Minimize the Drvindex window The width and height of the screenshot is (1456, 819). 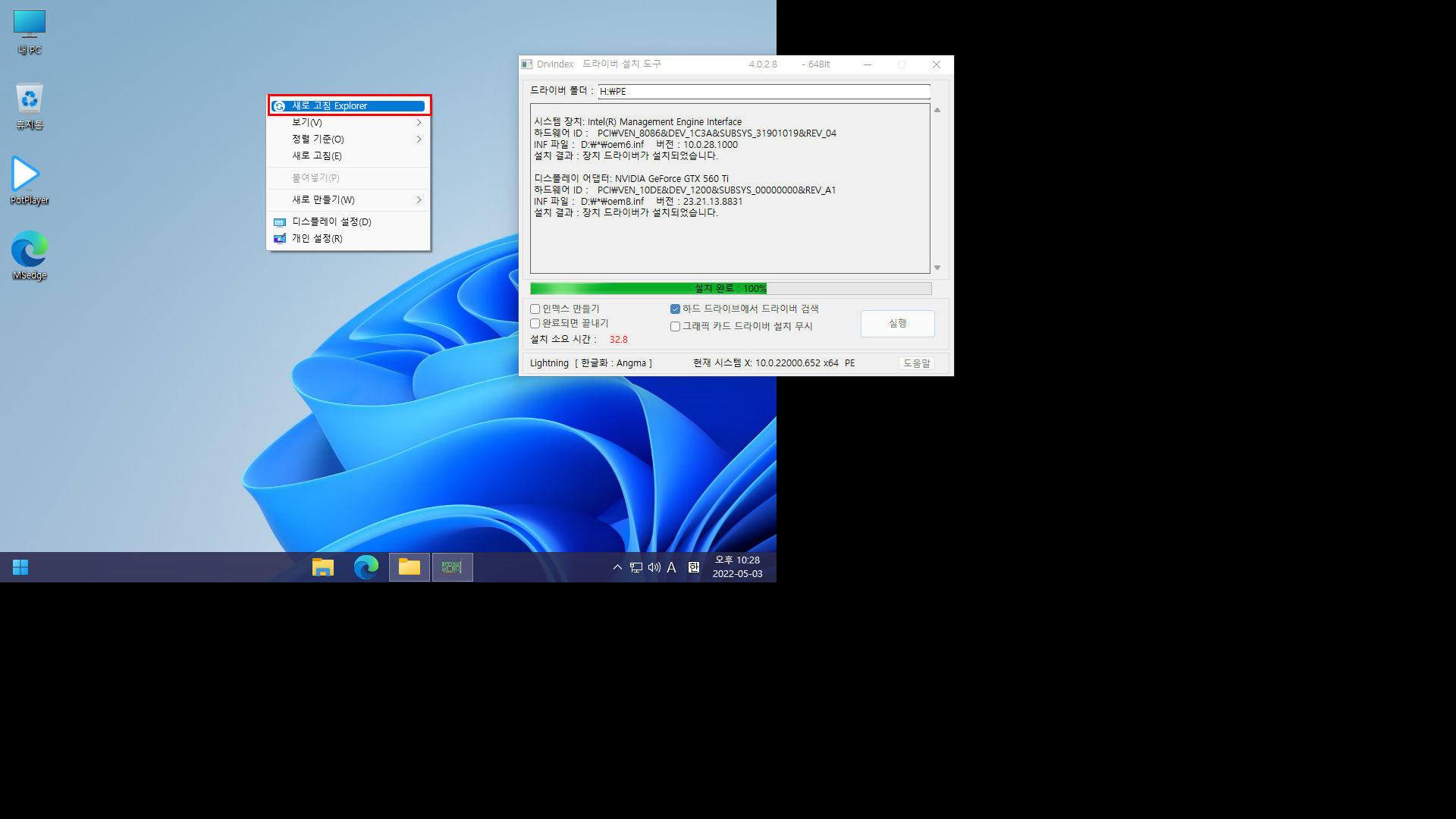pos(868,64)
